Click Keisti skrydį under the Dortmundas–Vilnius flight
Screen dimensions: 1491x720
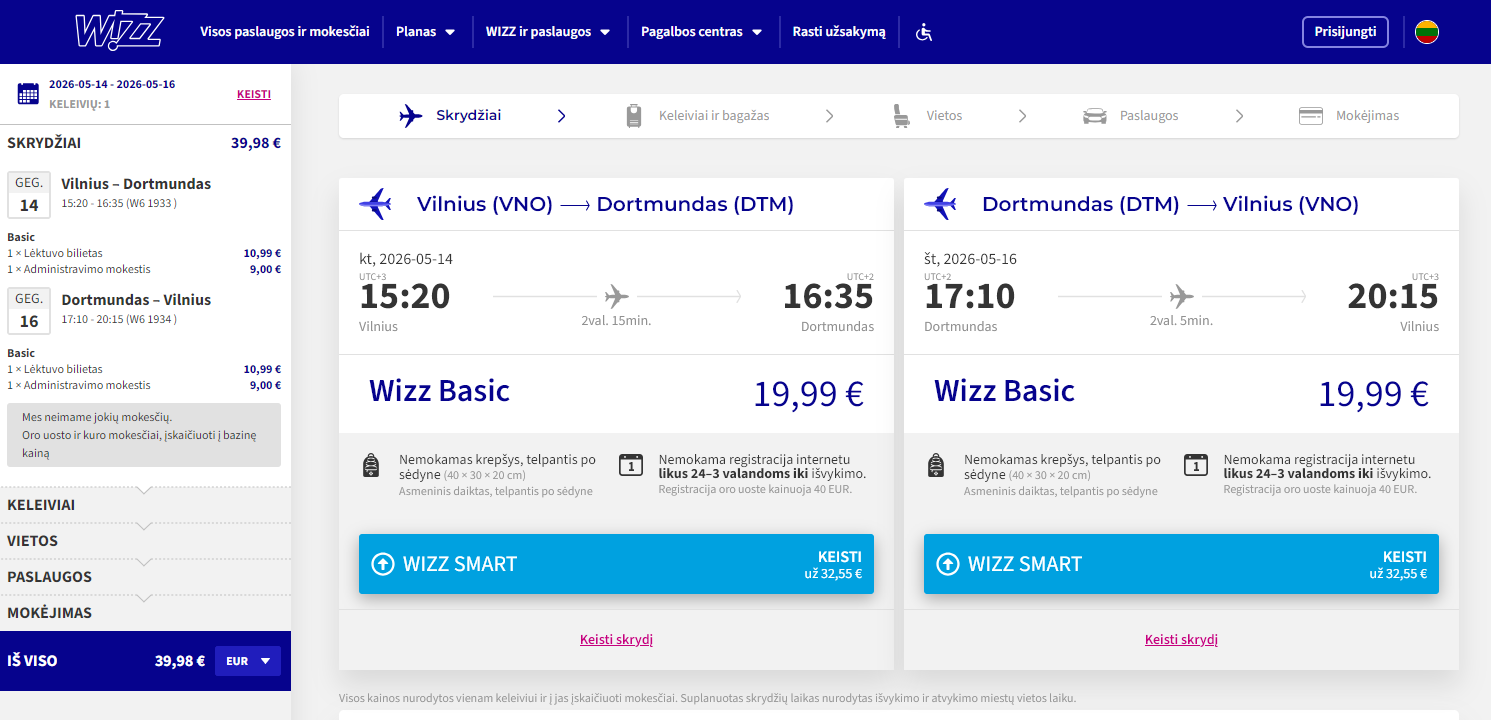[1181, 640]
